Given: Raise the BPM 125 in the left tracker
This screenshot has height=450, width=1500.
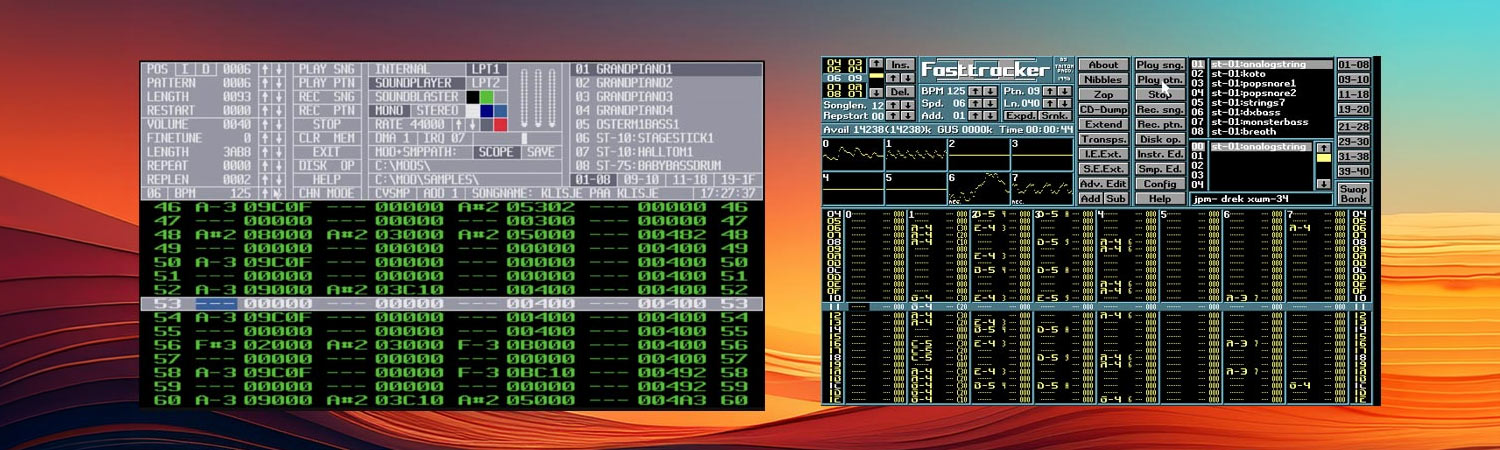Looking at the screenshot, I should pos(265,193).
